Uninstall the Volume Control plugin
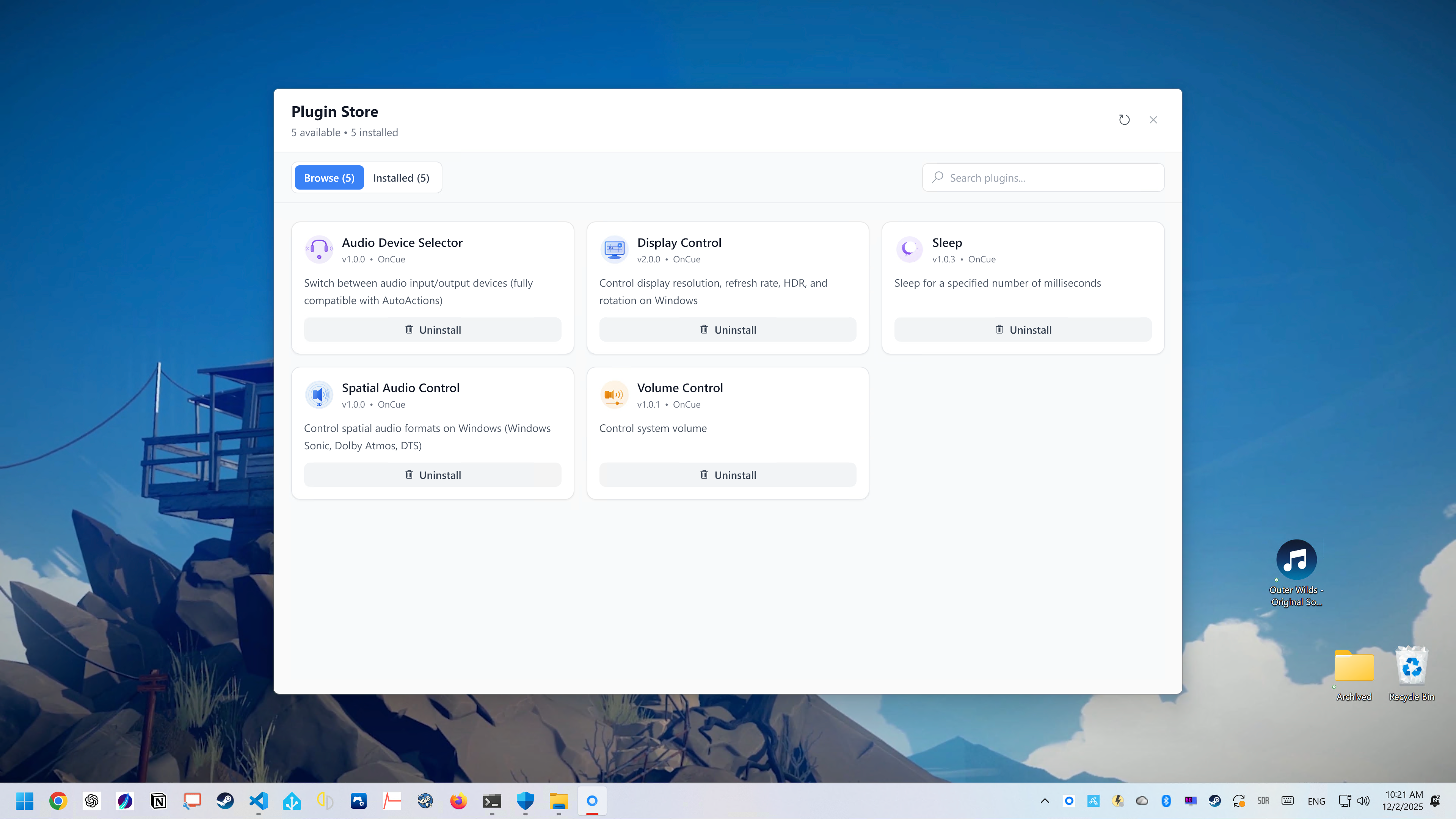Screen dimensions: 1456x819 click(x=728, y=475)
